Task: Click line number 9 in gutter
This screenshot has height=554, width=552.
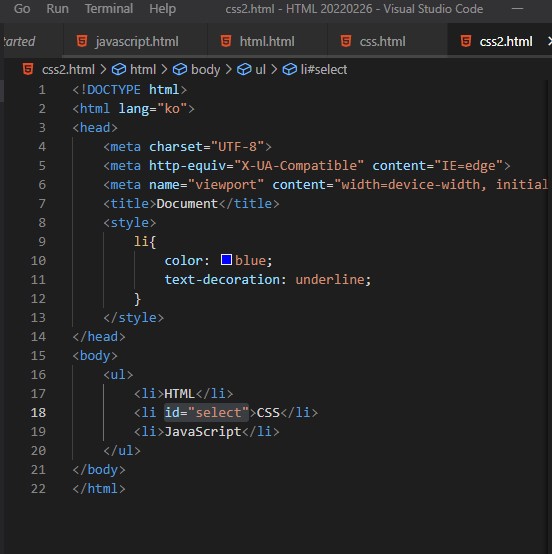Action: (42, 241)
